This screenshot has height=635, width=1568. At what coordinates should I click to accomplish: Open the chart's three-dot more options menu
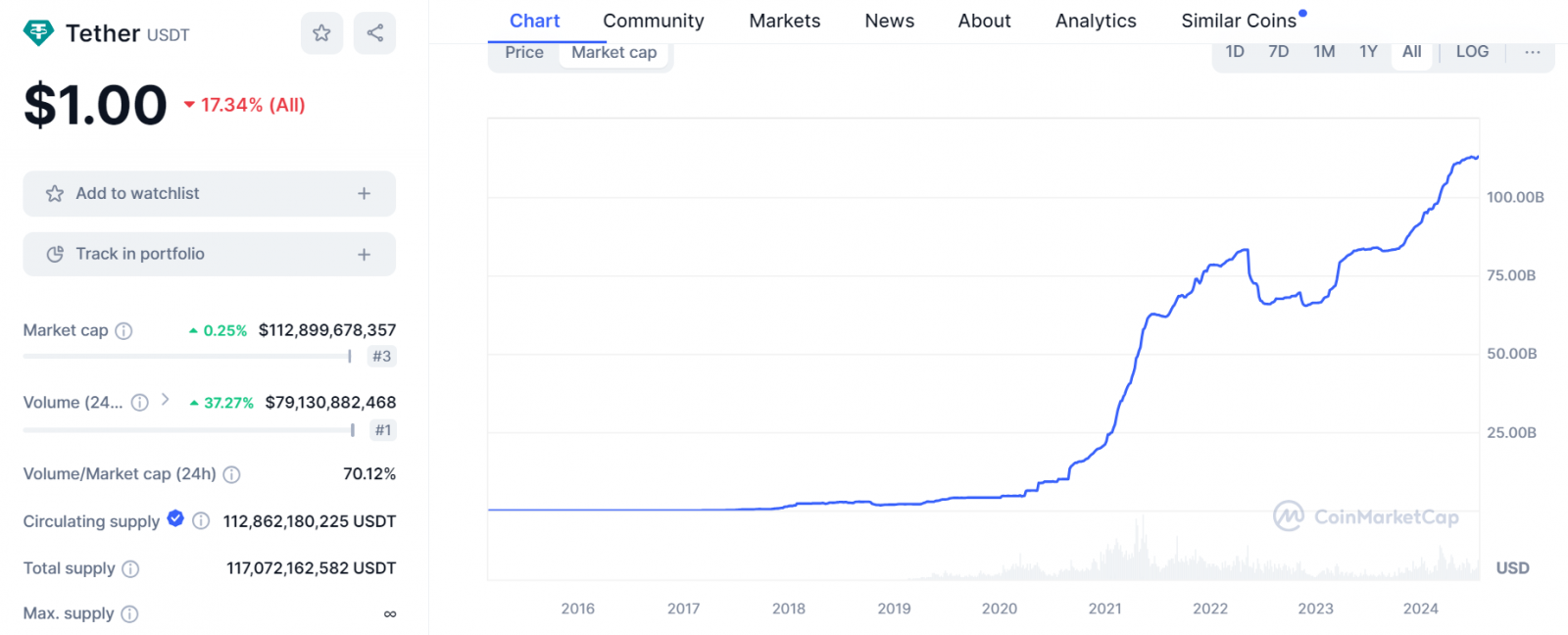1532,52
